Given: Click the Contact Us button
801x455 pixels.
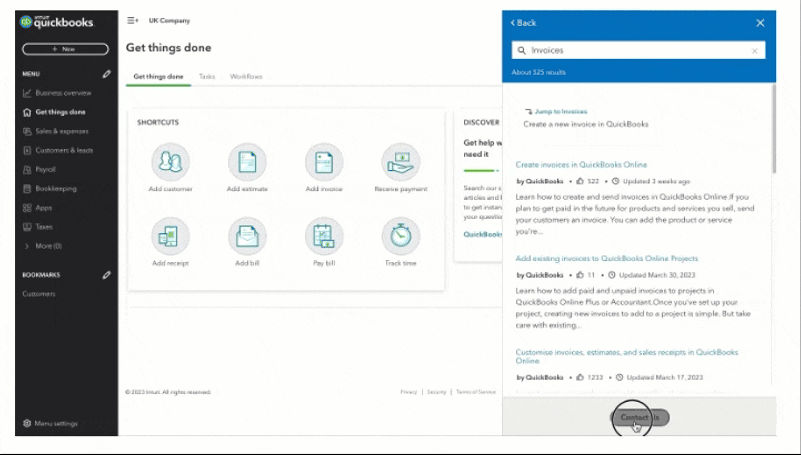Looking at the screenshot, I should tap(640, 418).
